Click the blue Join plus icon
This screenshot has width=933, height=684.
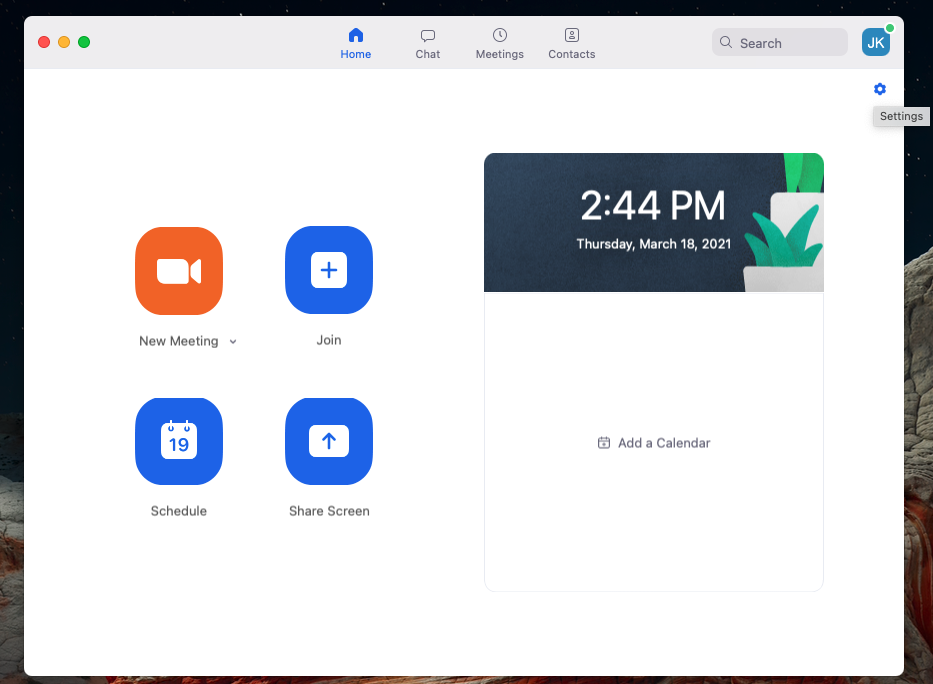pyautogui.click(x=329, y=270)
